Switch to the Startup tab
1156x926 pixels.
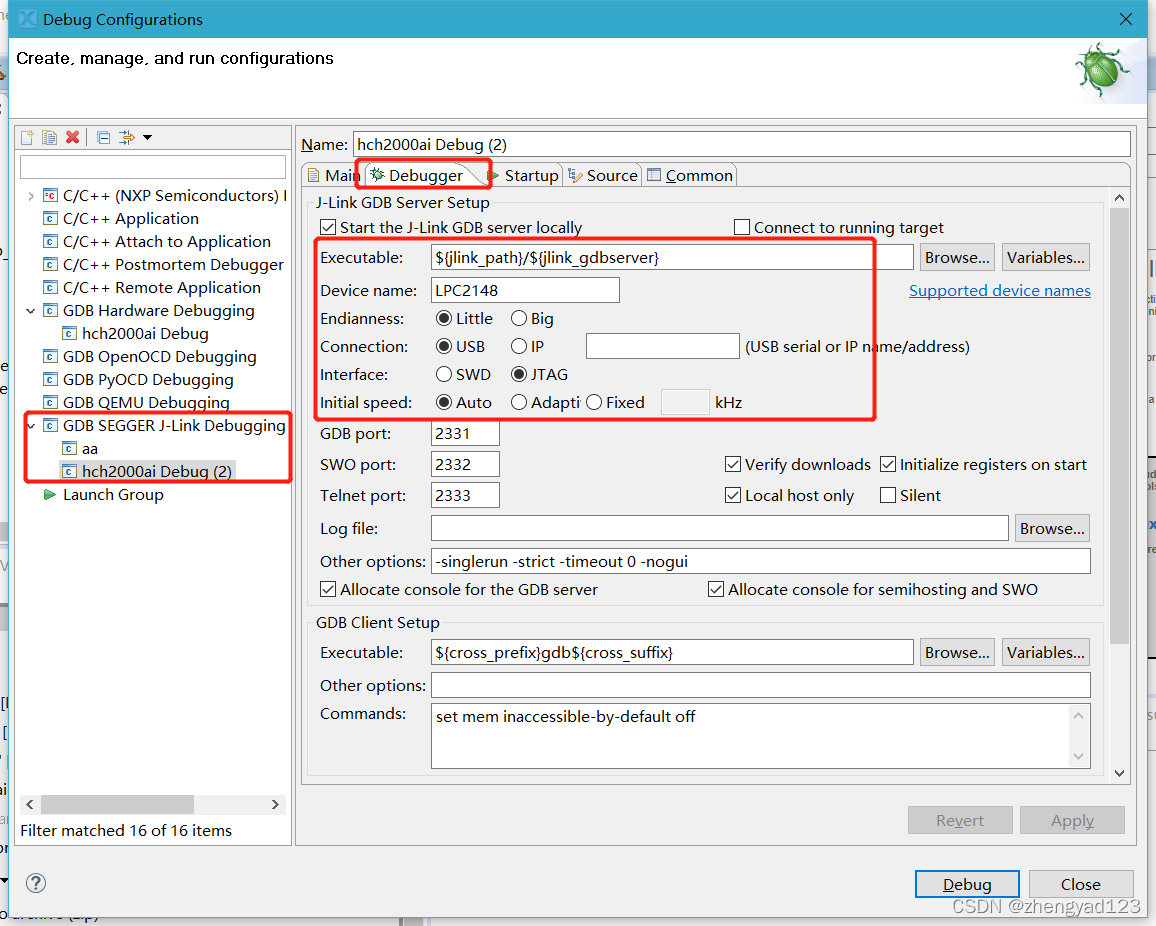(523, 176)
